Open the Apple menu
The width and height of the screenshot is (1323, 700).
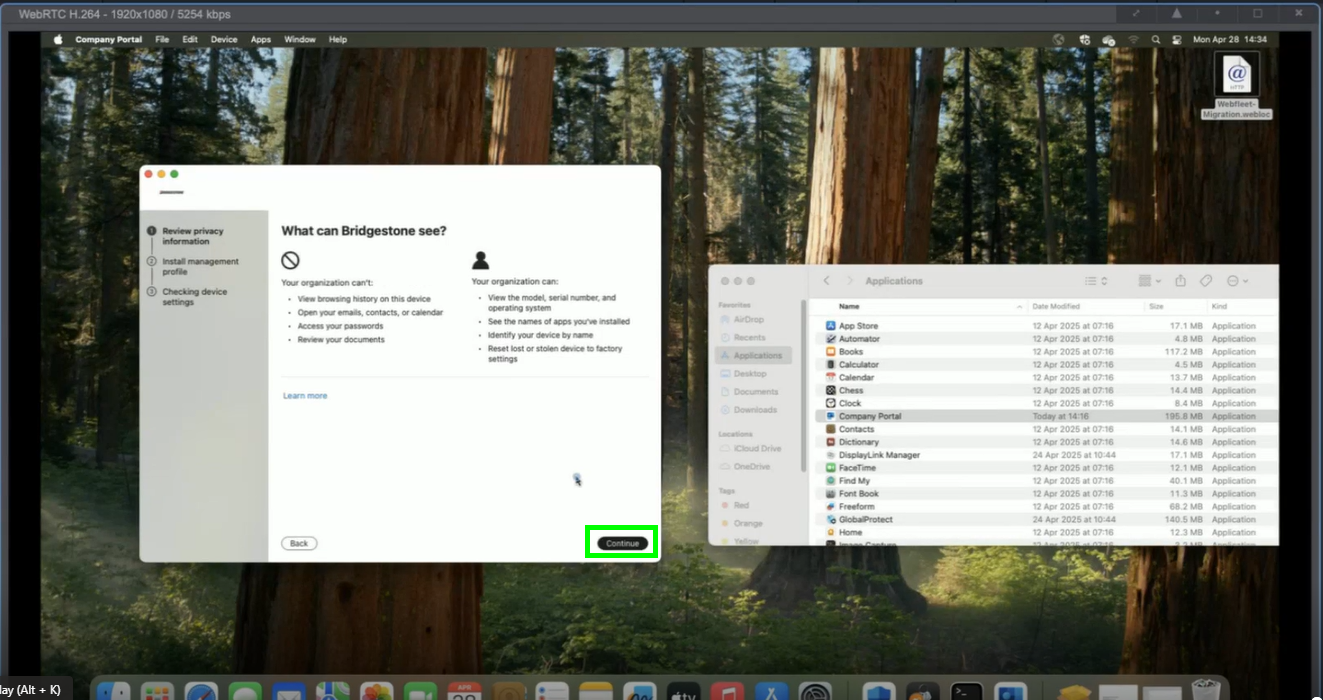click(x=58, y=39)
